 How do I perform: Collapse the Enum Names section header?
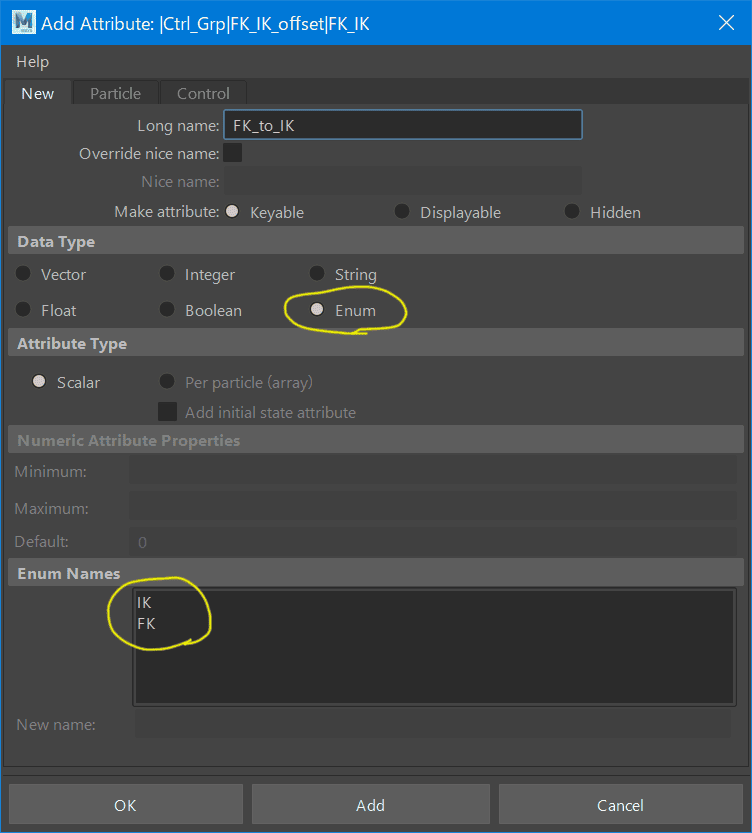pyautogui.click(x=376, y=573)
